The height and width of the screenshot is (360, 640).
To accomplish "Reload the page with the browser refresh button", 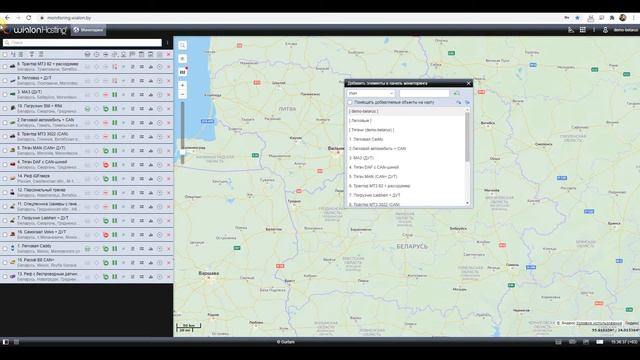I will click(29, 18).
